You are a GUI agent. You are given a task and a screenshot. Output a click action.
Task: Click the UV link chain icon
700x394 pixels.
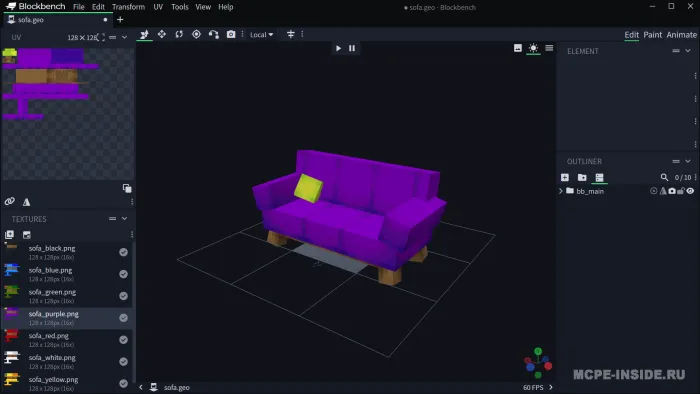coord(9,202)
